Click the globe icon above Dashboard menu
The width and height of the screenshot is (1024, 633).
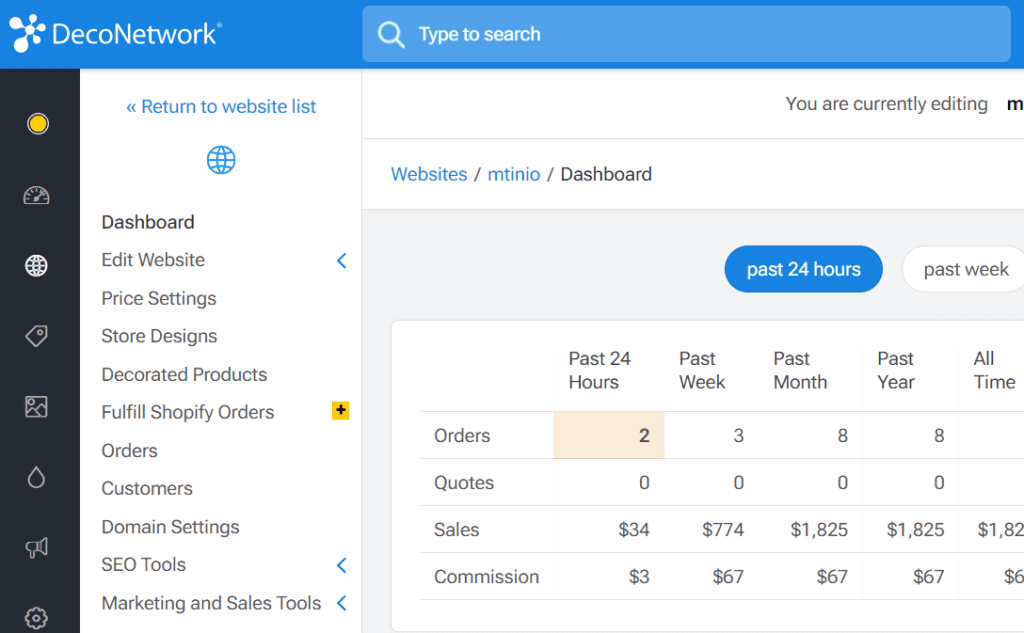tap(220, 160)
